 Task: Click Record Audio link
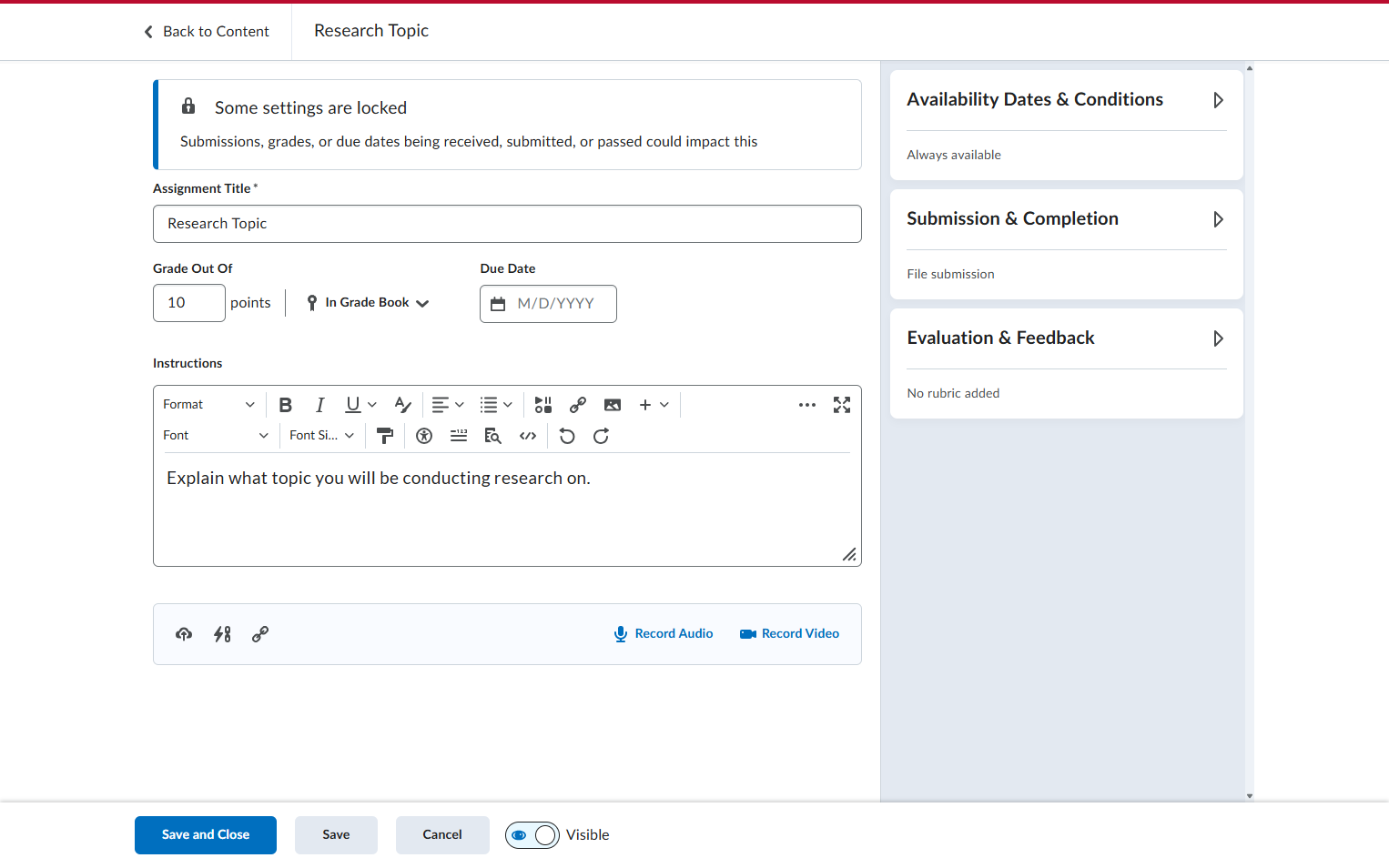(x=664, y=634)
